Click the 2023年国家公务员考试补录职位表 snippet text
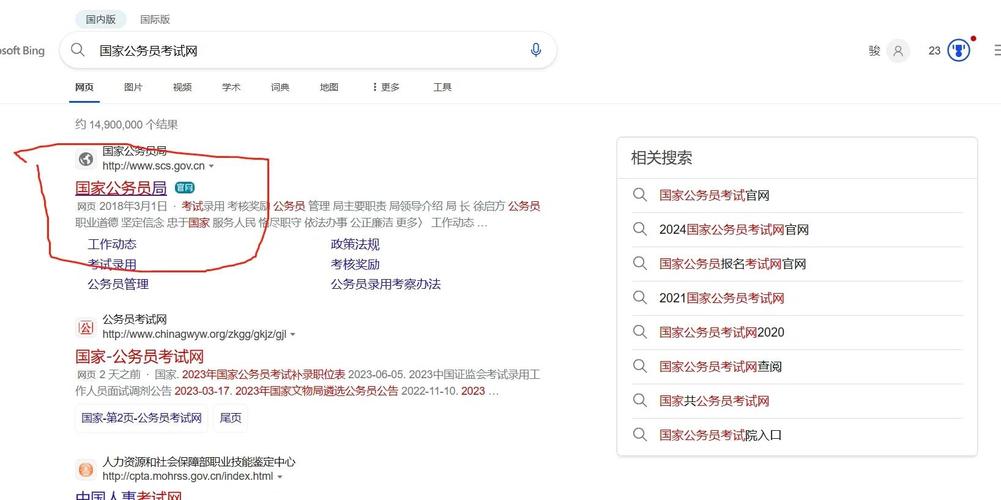Viewport: 1001px width, 500px height. 264,375
